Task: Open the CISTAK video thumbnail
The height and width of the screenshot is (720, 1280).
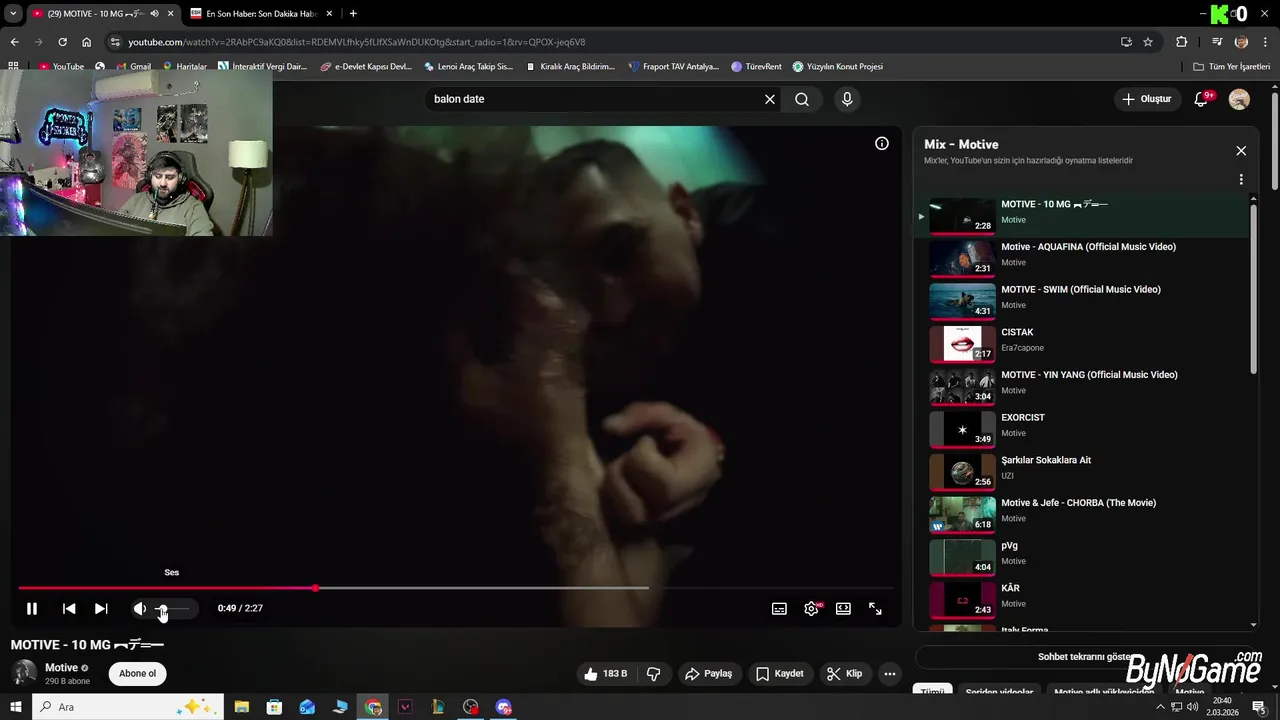Action: coord(962,343)
